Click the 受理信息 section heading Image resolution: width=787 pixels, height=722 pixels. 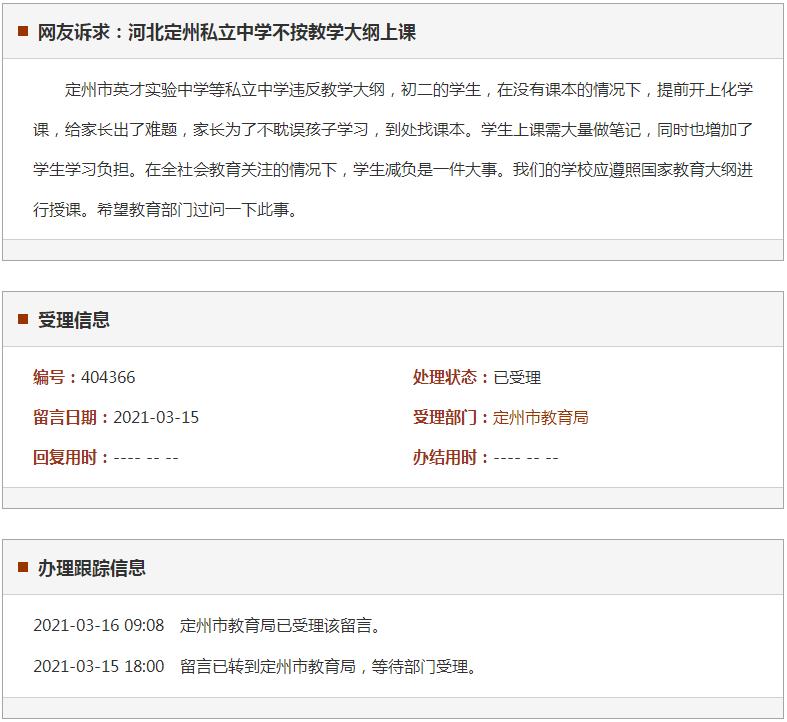(x=74, y=320)
